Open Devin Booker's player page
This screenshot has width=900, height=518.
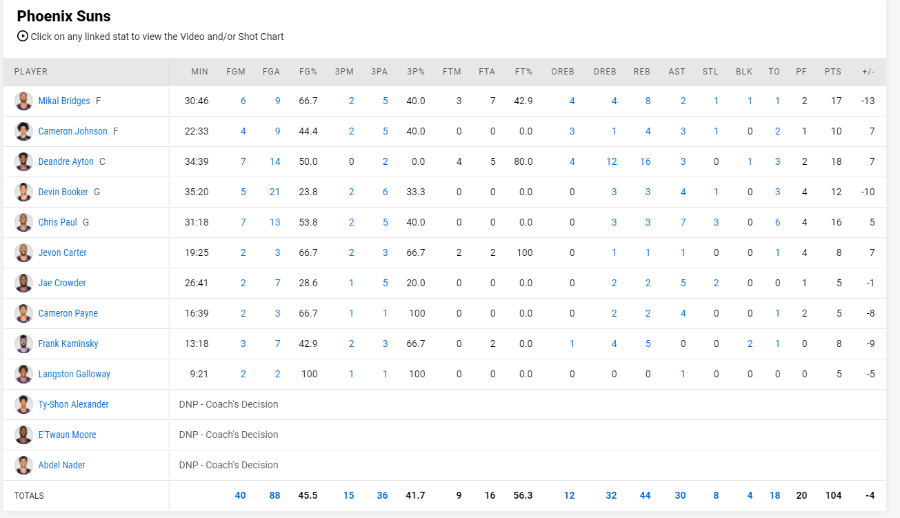(63, 192)
